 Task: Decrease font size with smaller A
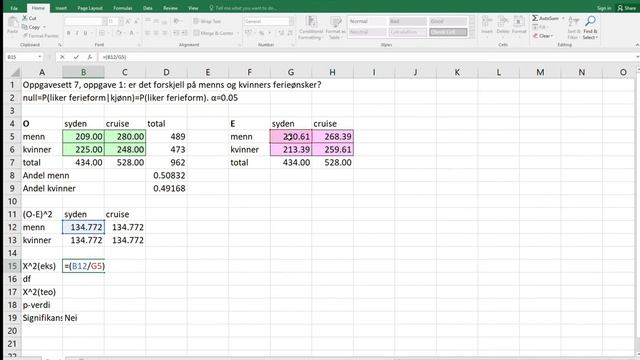[136, 21]
